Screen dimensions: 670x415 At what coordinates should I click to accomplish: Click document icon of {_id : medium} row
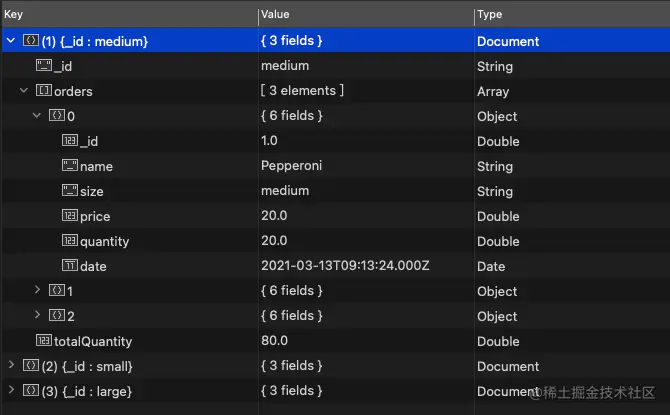pyautogui.click(x=31, y=41)
